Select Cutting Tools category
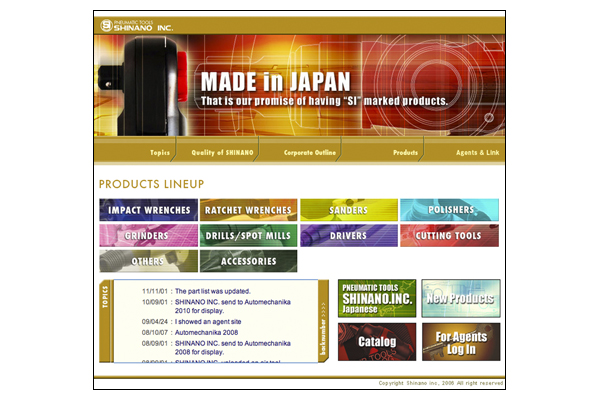 tap(449, 235)
